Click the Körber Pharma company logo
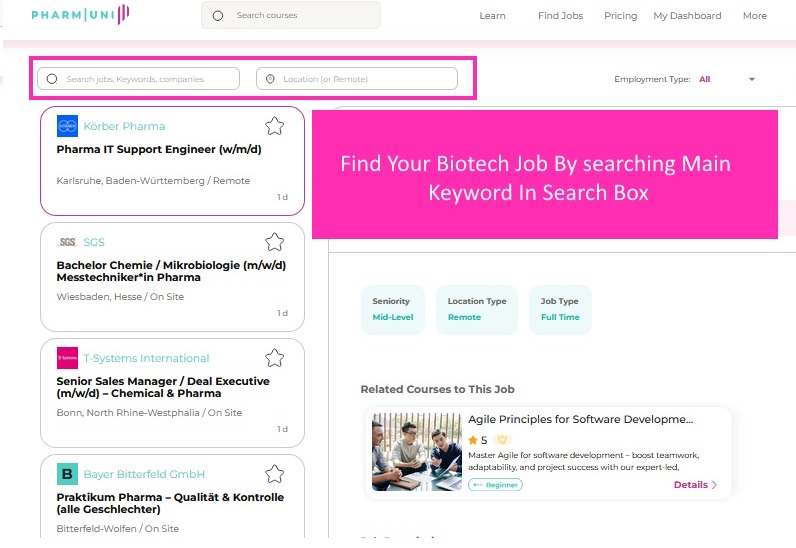This screenshot has height=548, width=796. pyautogui.click(x=68, y=126)
